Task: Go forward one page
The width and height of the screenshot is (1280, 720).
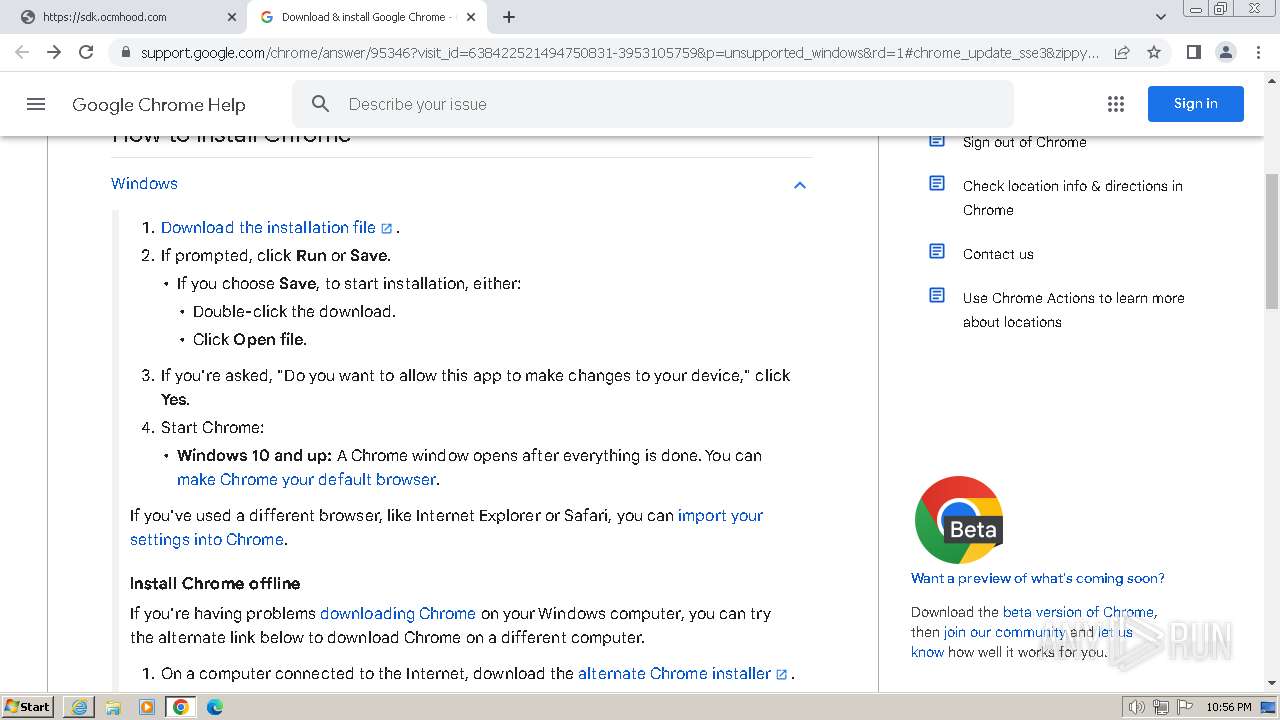Action: (54, 52)
